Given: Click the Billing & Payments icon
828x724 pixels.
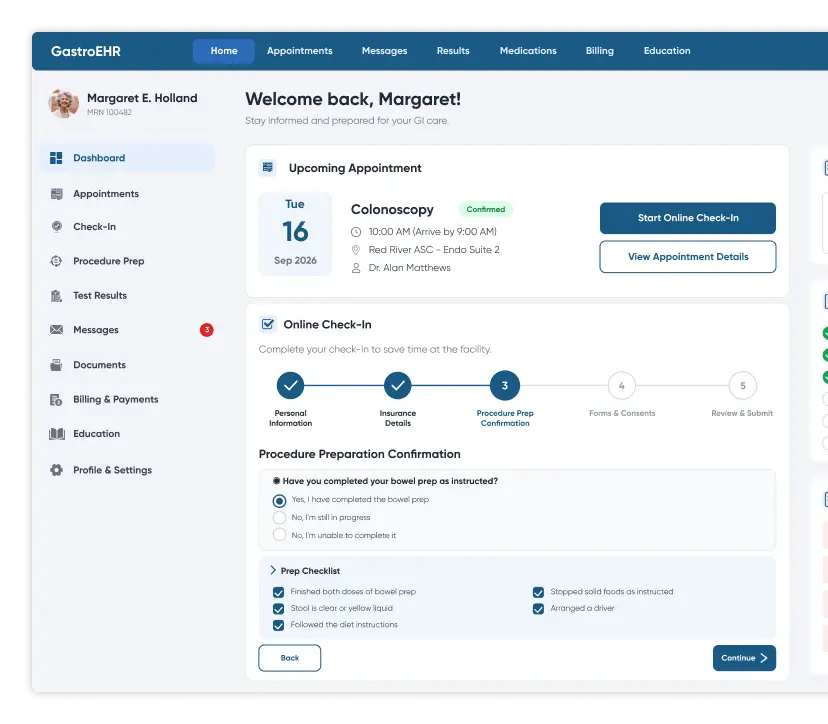Looking at the screenshot, I should 56,400.
